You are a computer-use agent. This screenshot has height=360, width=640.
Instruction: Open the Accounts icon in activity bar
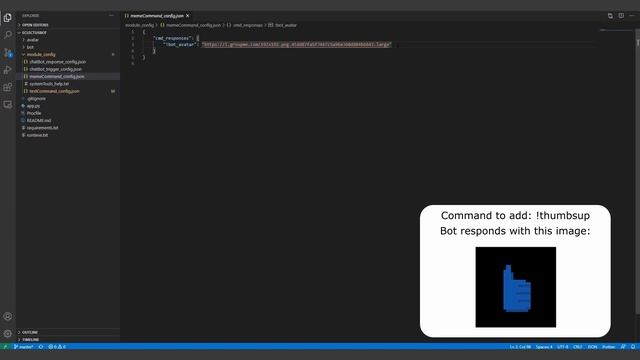[7, 316]
